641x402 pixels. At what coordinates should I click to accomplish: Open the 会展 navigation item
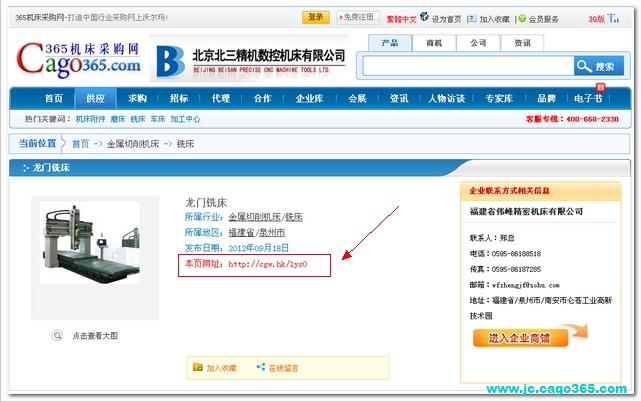coord(357,99)
